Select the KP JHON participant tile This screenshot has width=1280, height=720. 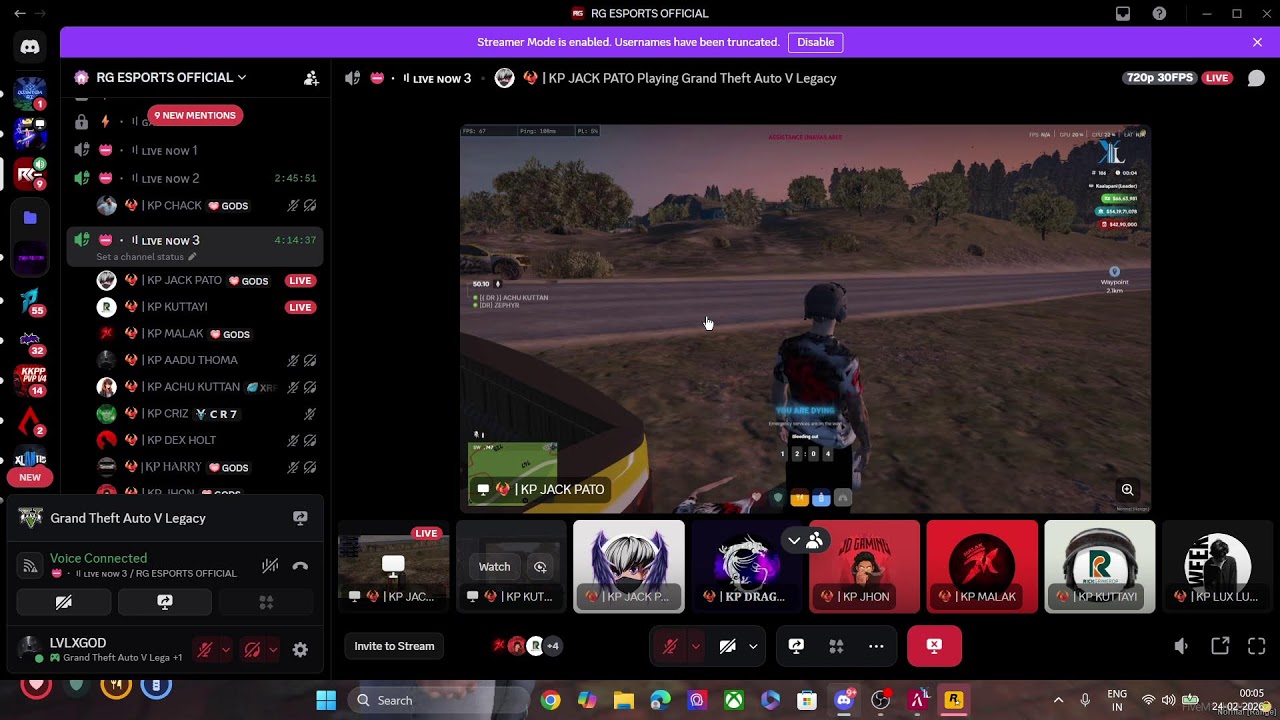pos(864,566)
